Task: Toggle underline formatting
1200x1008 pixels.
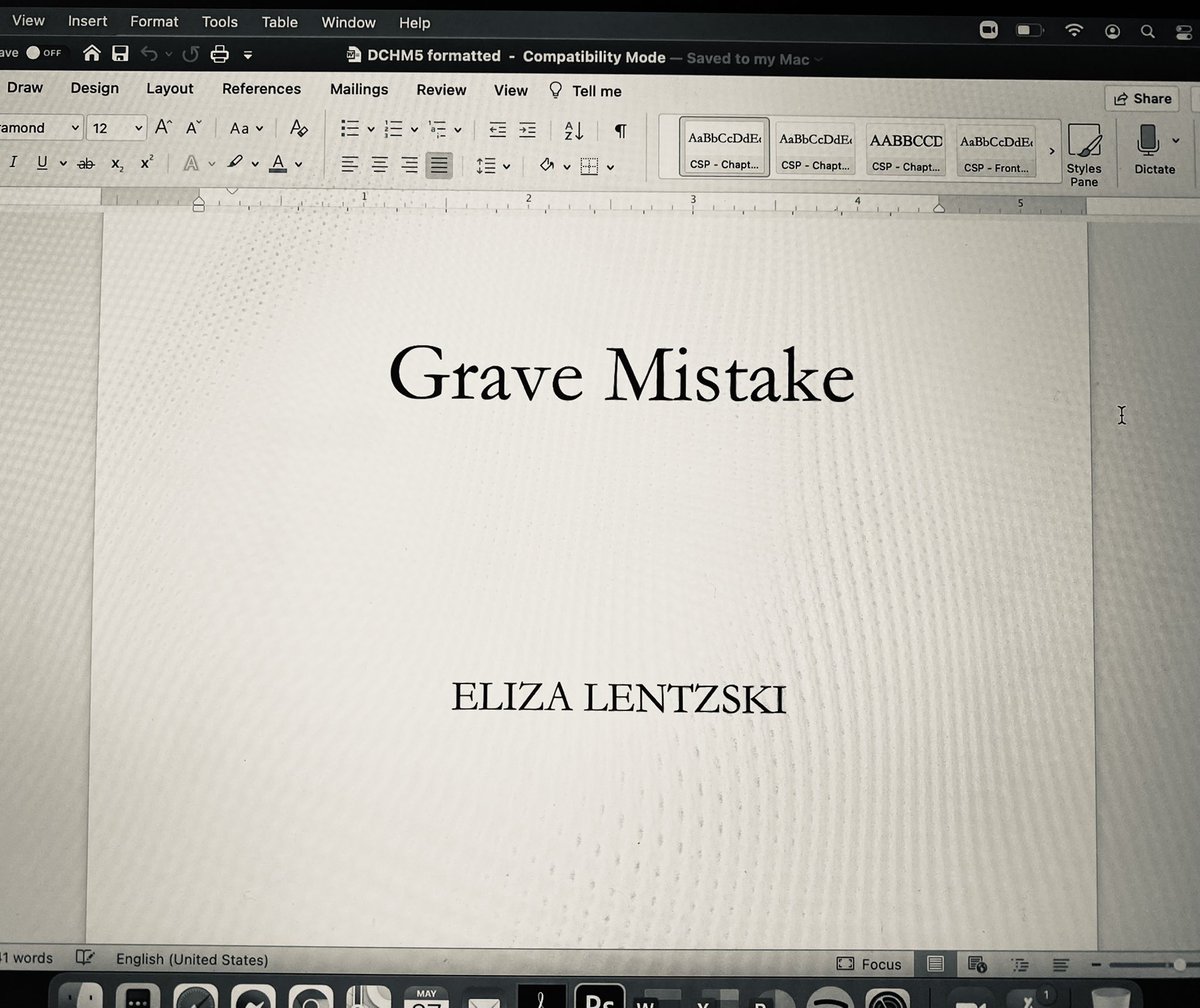Action: click(42, 162)
